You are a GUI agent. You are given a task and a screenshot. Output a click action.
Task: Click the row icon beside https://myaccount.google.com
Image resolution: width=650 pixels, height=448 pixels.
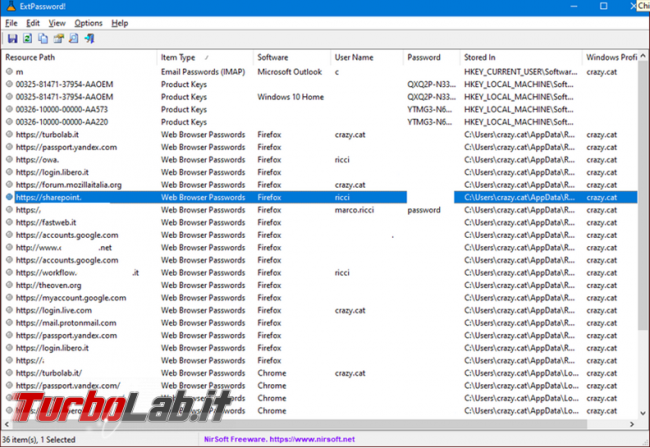coord(9,297)
